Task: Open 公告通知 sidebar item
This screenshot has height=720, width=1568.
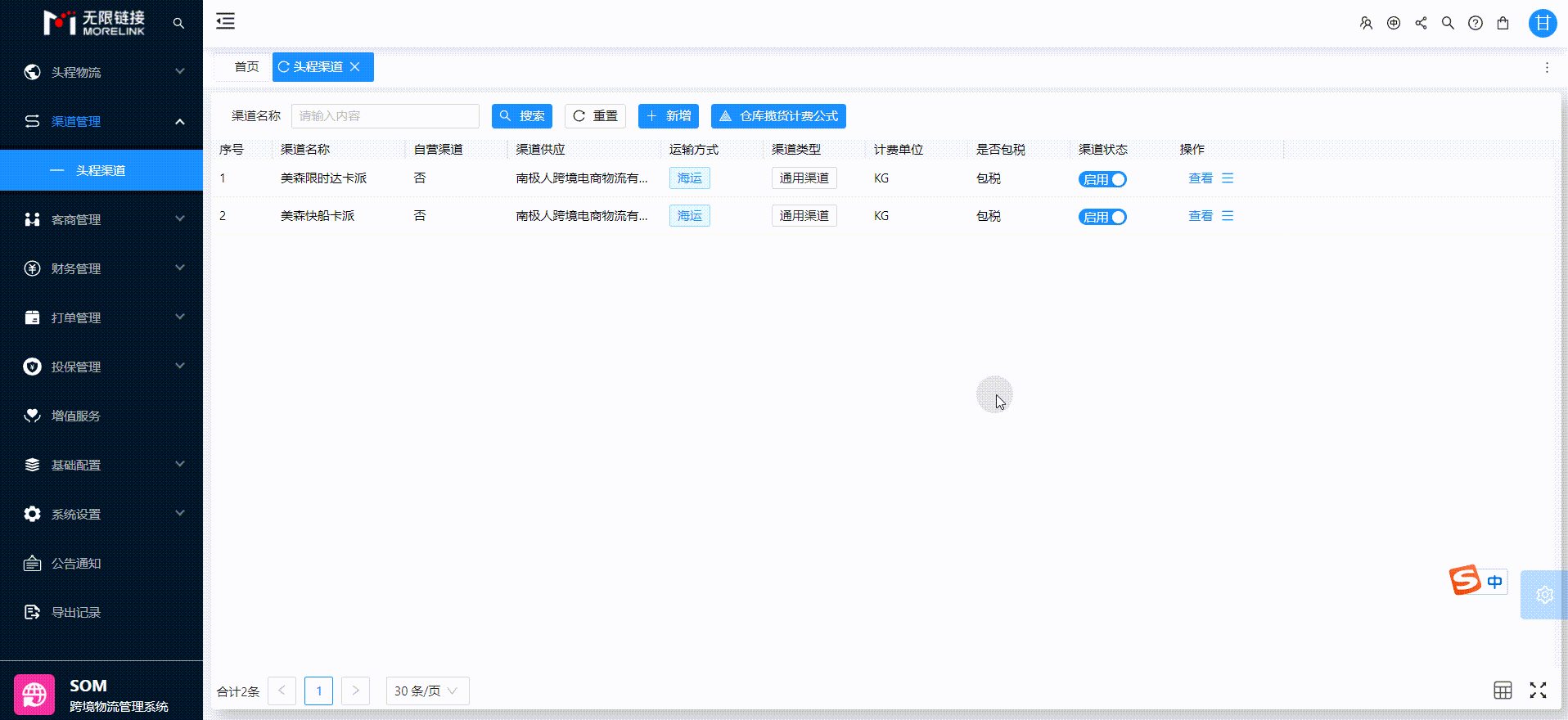Action: [101, 563]
